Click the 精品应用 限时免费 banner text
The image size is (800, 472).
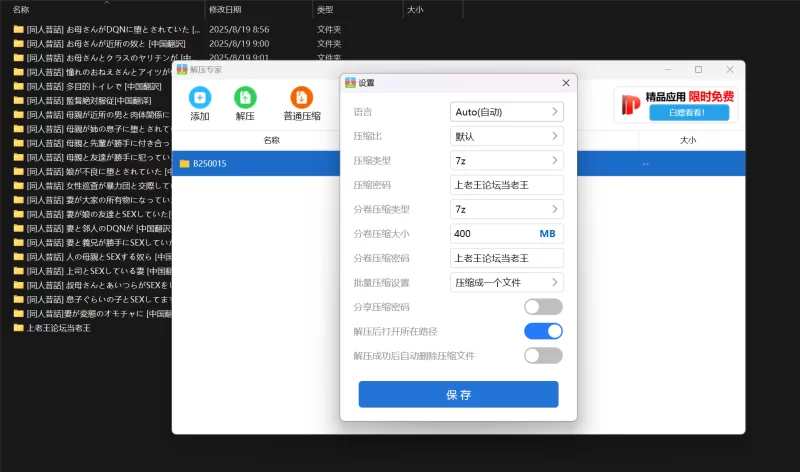click(x=690, y=96)
